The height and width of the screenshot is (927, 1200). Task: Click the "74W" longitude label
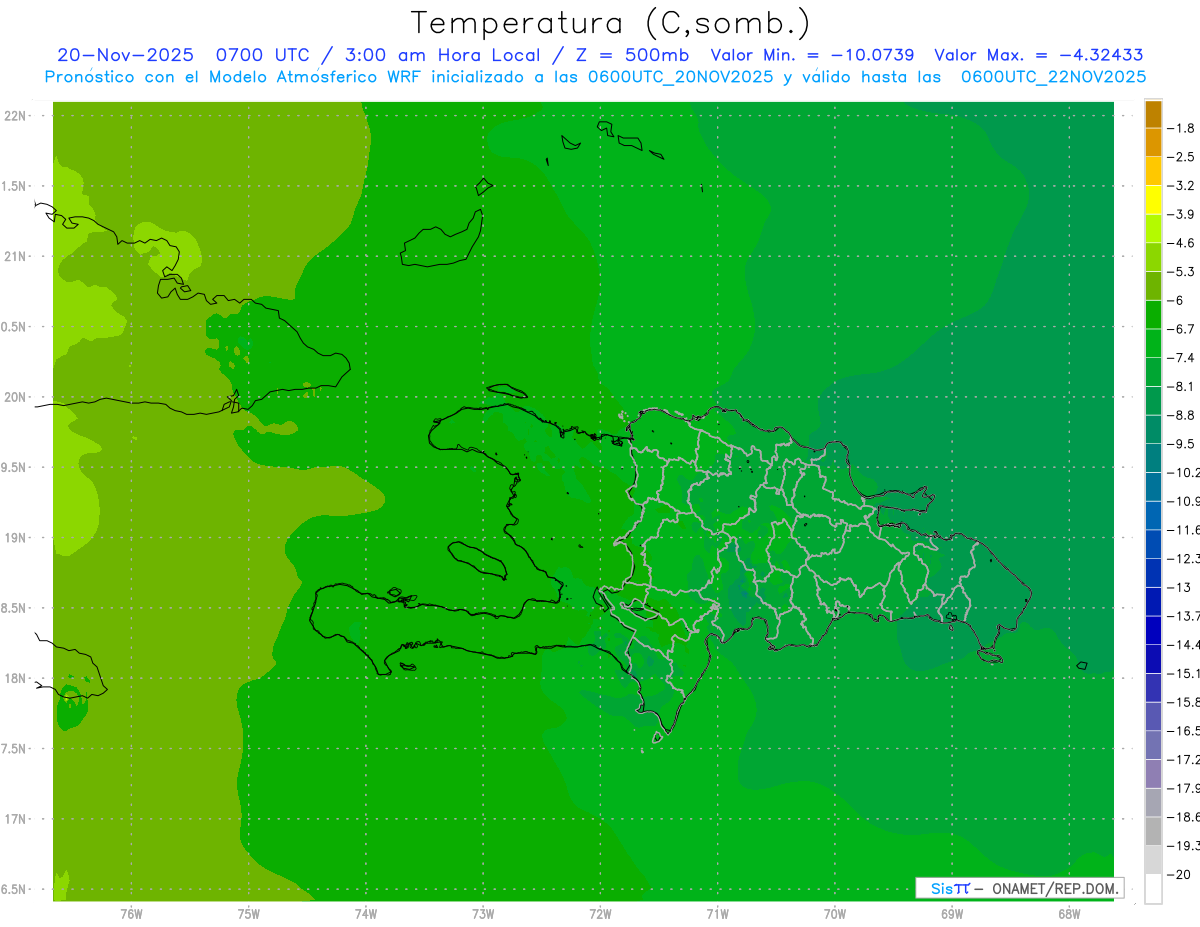pos(366,914)
